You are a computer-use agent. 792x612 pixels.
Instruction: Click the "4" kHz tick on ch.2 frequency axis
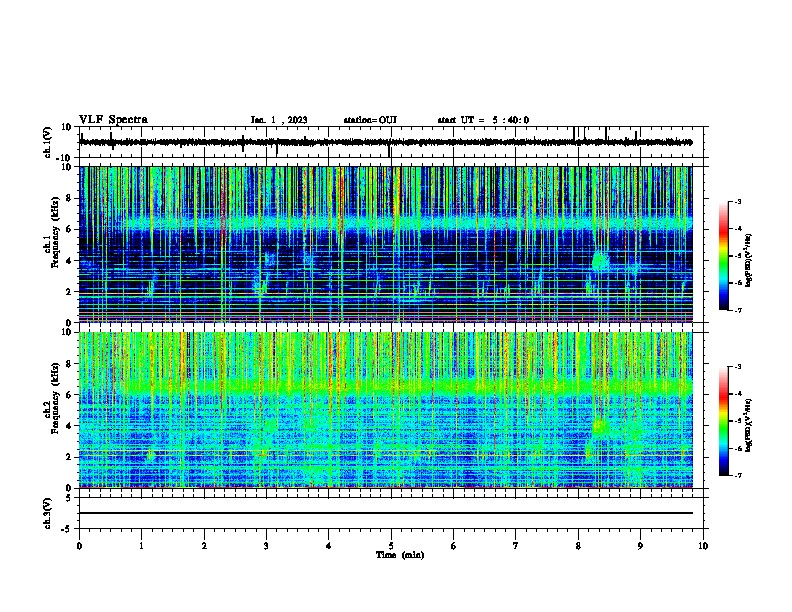click(69, 426)
